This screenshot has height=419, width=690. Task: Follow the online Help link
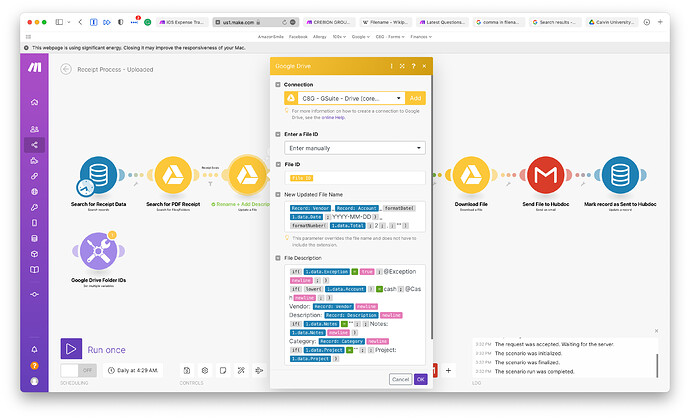[x=333, y=118]
